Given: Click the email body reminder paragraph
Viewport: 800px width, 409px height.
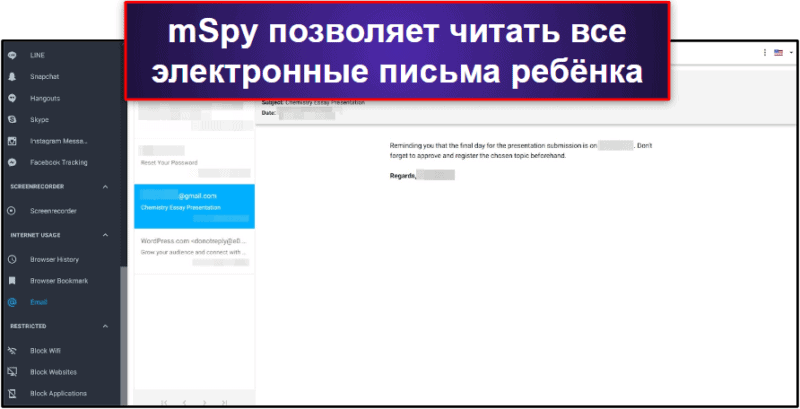Looking at the screenshot, I should pos(521,151).
